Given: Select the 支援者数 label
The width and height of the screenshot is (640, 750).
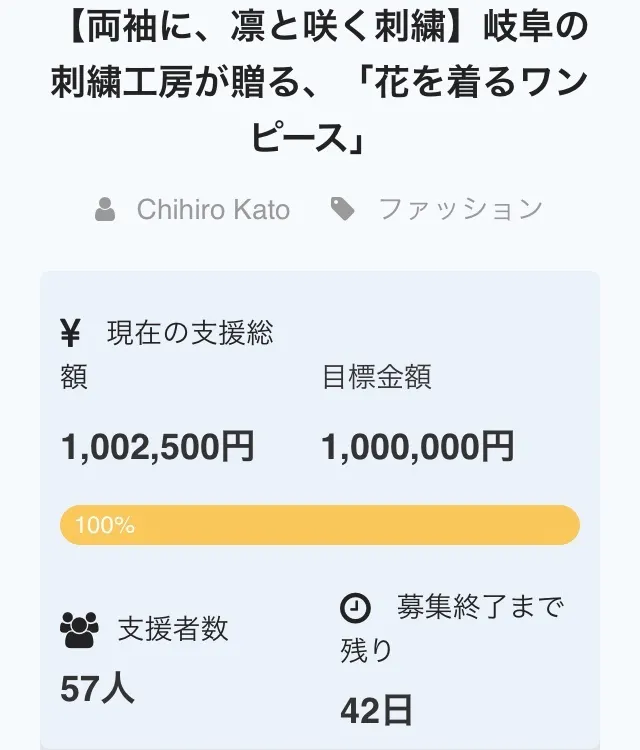Looking at the screenshot, I should tap(173, 629).
